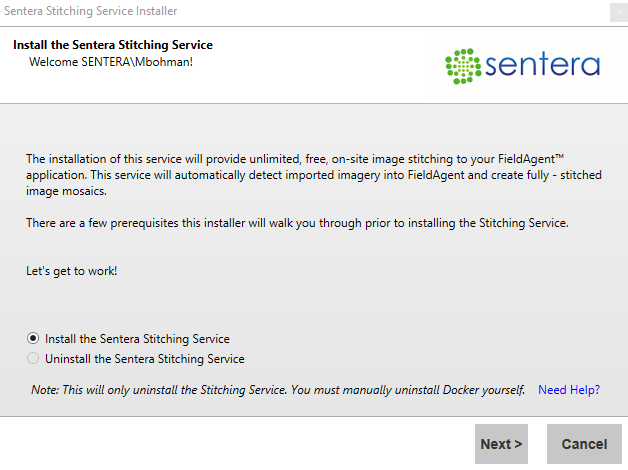The height and width of the screenshot is (470, 628).
Task: Choose the Uninstall the Sentera Stitching Service radio
Action: pyautogui.click(x=33, y=359)
